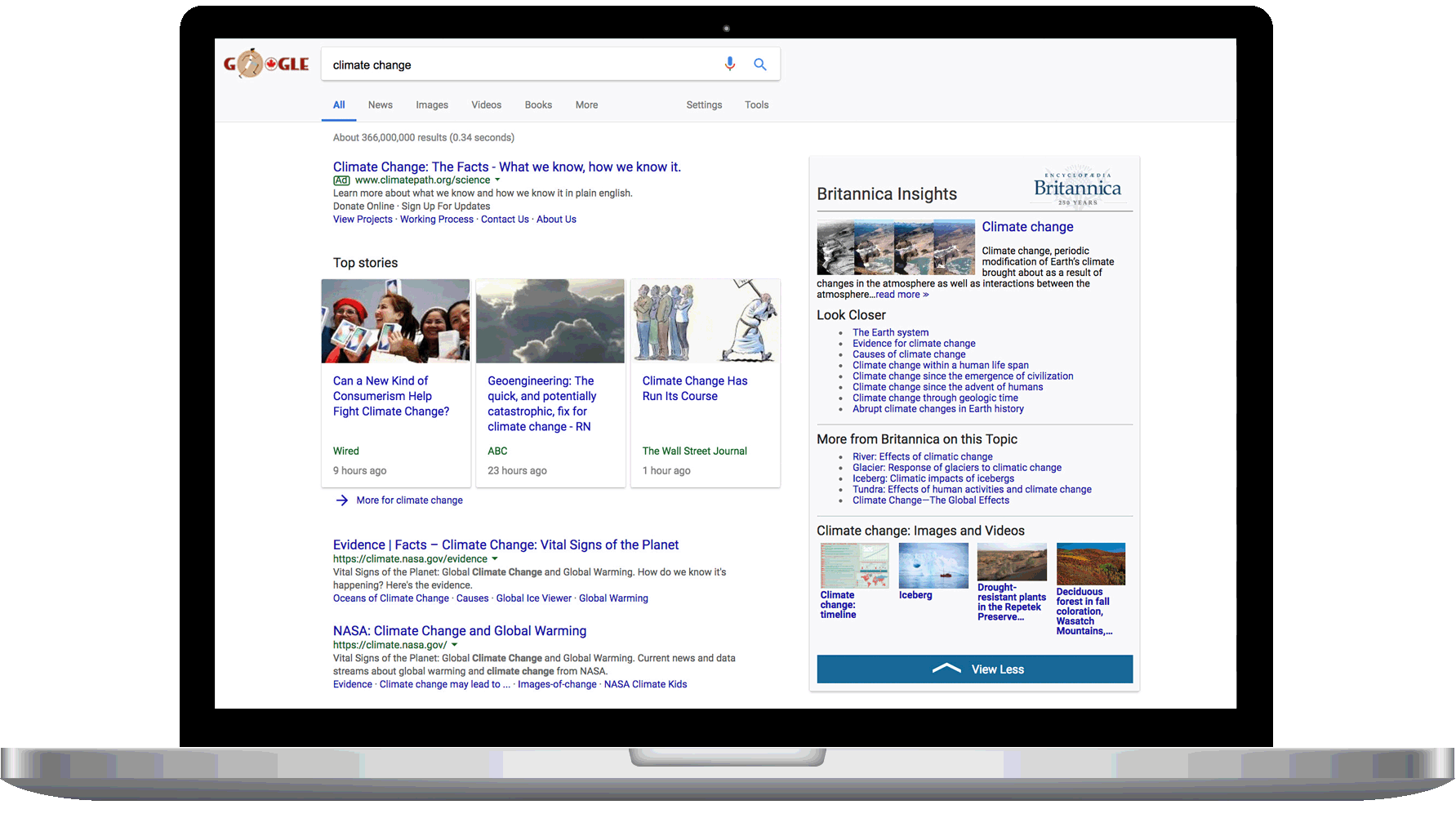This screenshot has height=827, width=1456.
Task: Open Climate change within a human life span
Action: [x=941, y=366]
